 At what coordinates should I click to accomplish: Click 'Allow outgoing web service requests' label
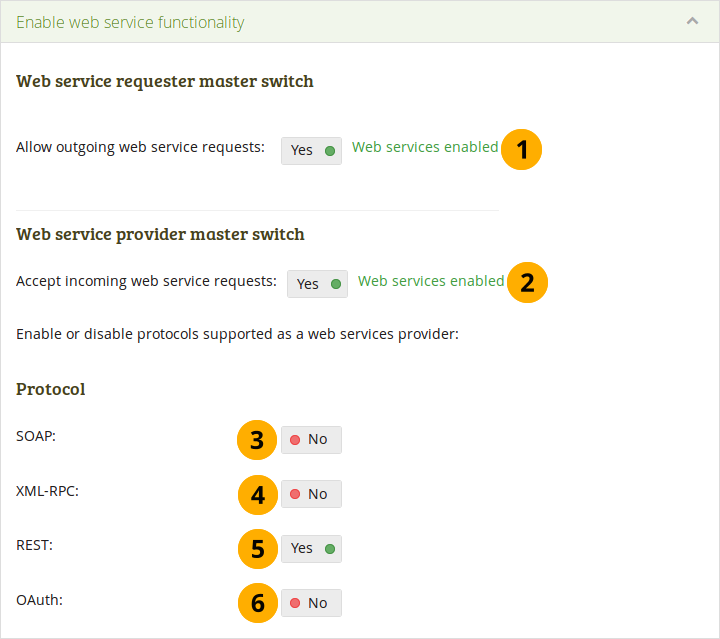click(140, 147)
